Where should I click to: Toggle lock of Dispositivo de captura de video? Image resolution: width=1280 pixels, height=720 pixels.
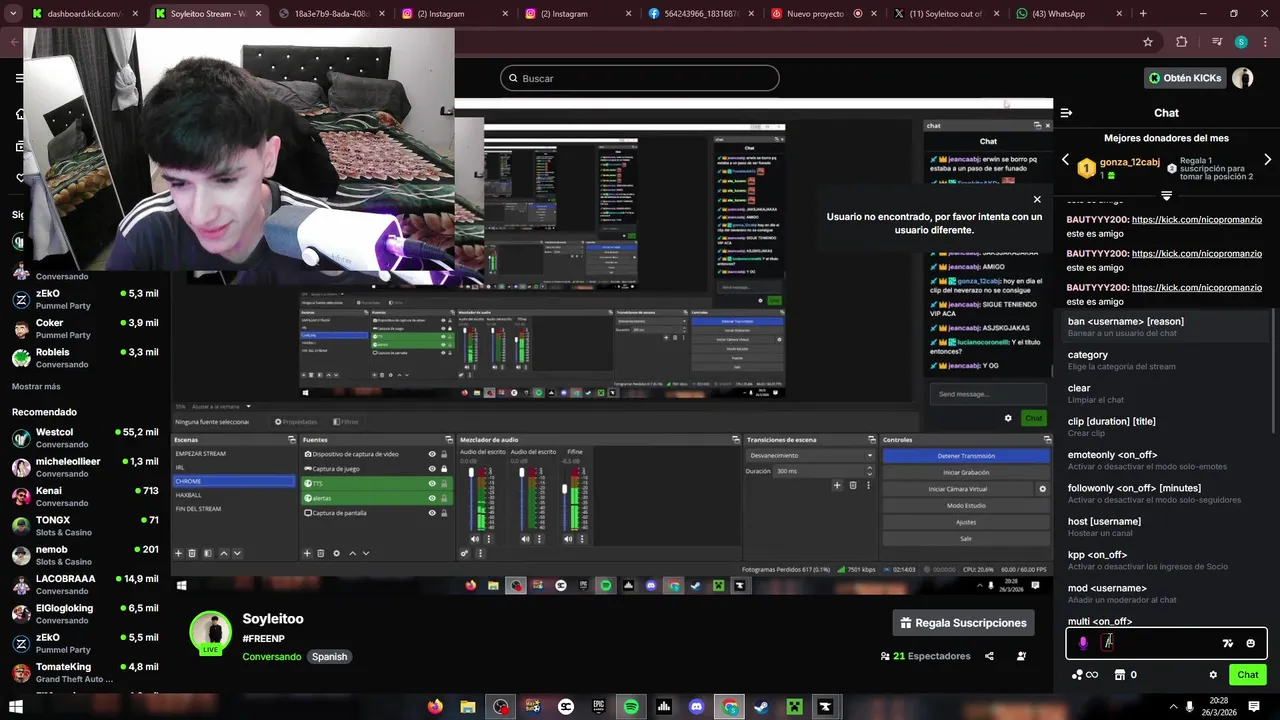pos(444,454)
